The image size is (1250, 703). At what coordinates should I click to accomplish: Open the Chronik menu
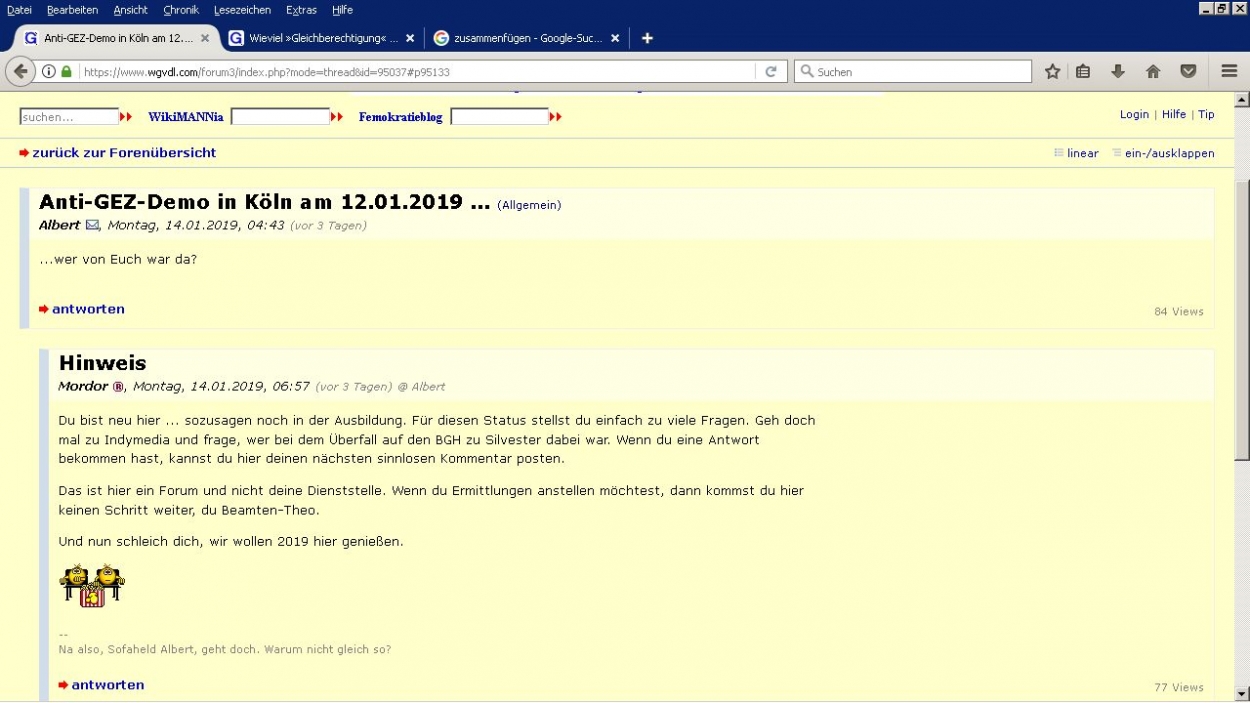[181, 10]
